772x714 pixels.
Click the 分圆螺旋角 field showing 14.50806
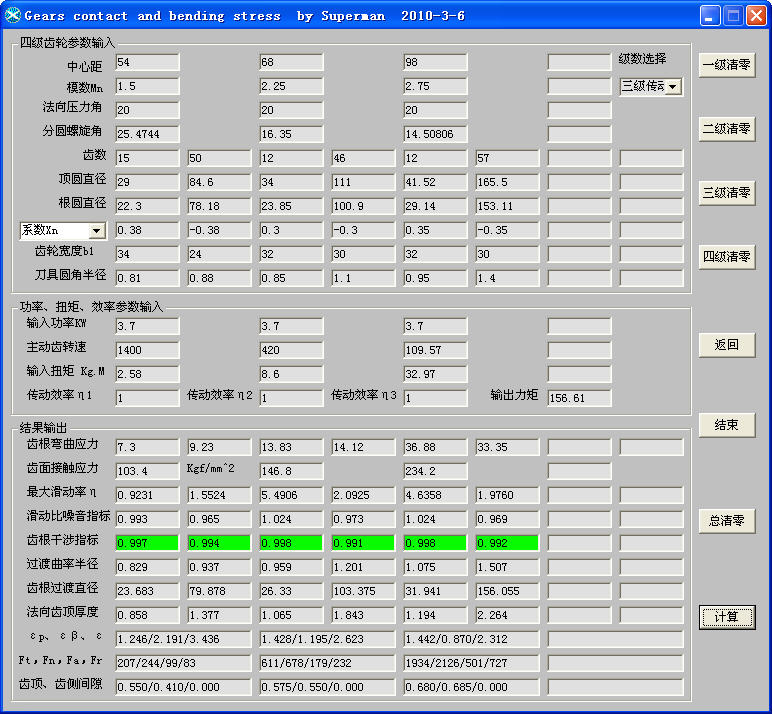(x=435, y=134)
